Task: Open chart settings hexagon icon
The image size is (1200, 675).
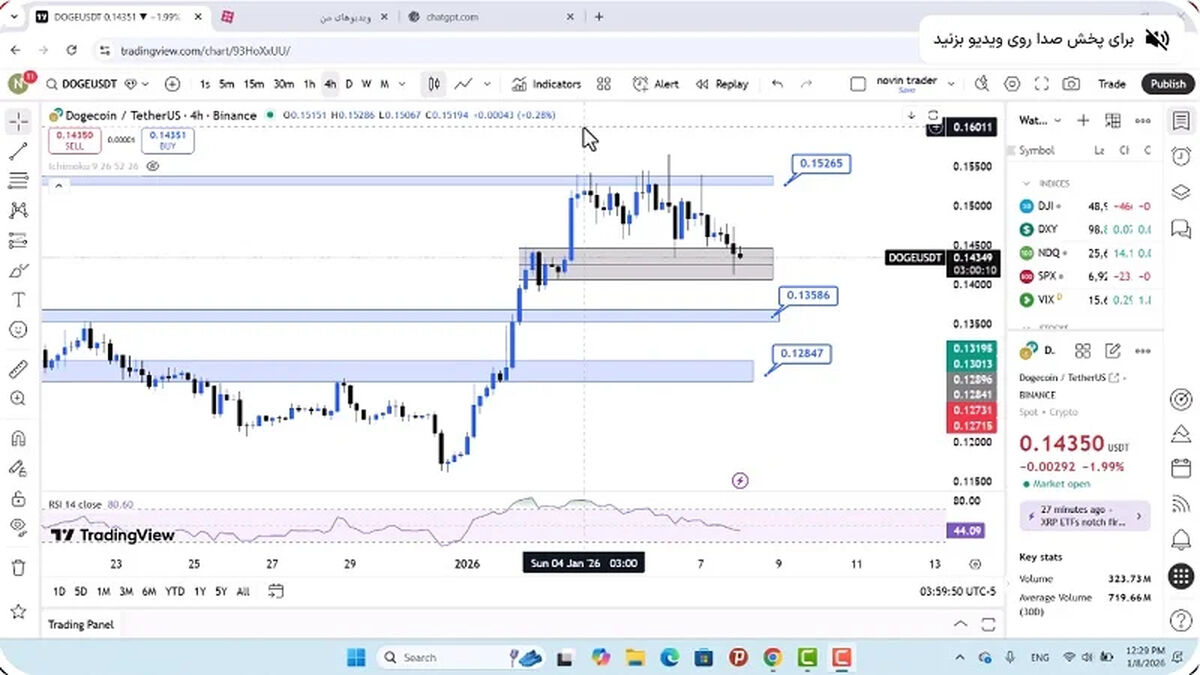Action: [1012, 84]
